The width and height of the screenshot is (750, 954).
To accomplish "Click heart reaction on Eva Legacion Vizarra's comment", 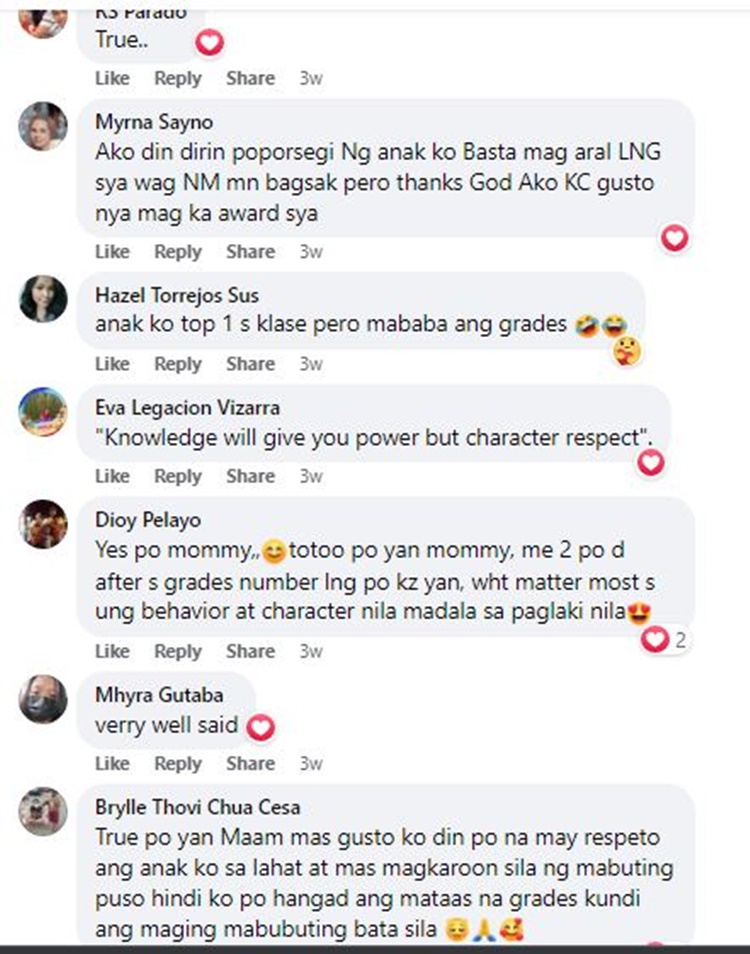I will [x=651, y=463].
